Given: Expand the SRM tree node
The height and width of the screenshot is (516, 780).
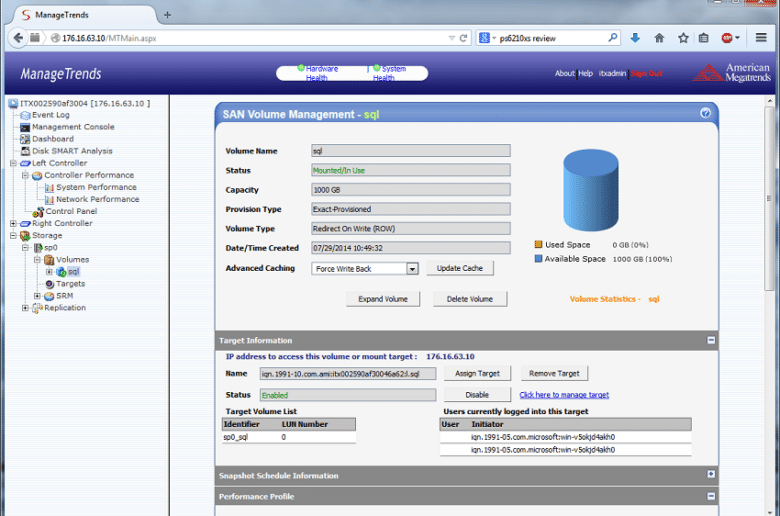Looking at the screenshot, I should (x=37, y=296).
